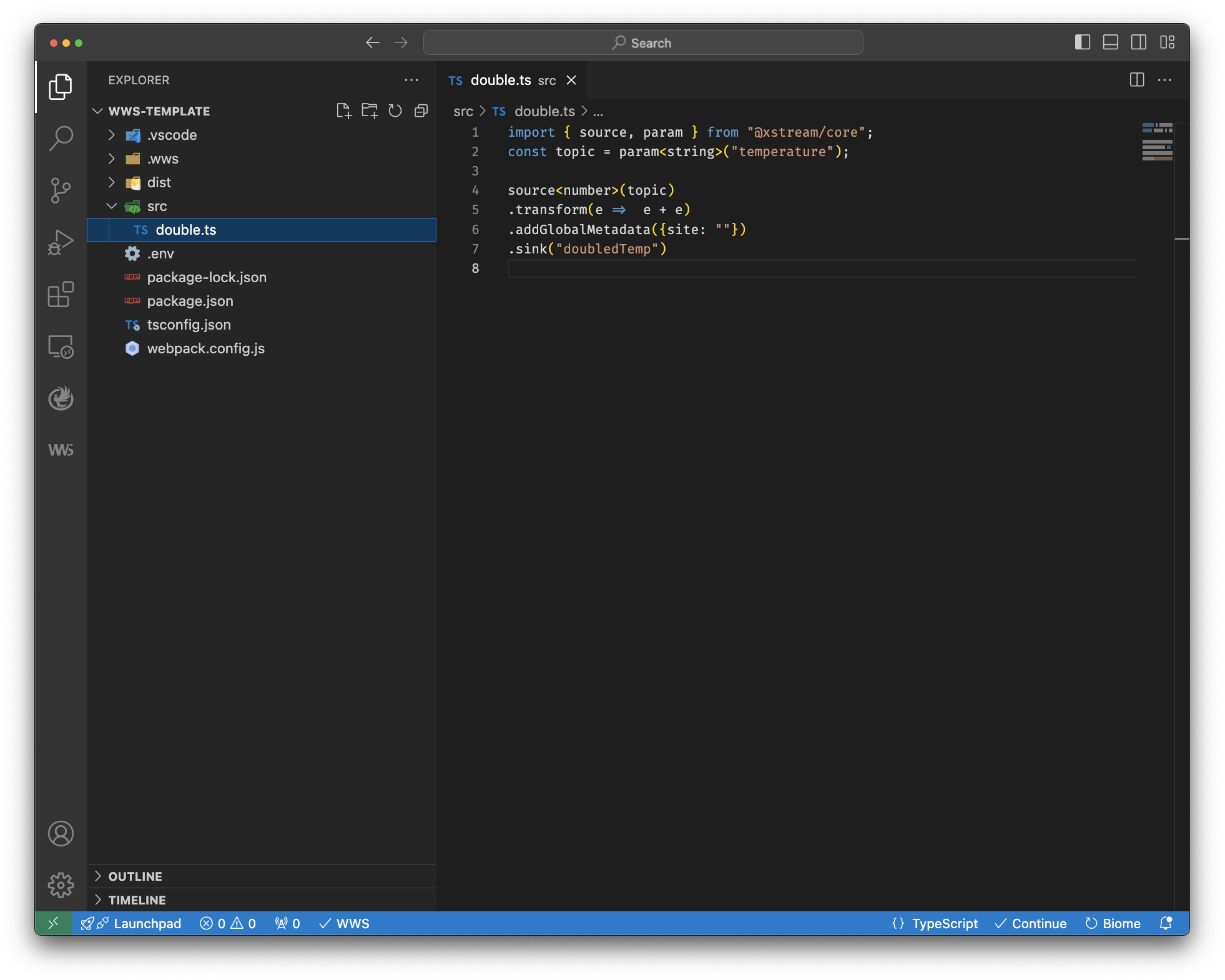The width and height of the screenshot is (1225, 980).
Task: Open the Search view in the sidebar
Action: click(61, 139)
